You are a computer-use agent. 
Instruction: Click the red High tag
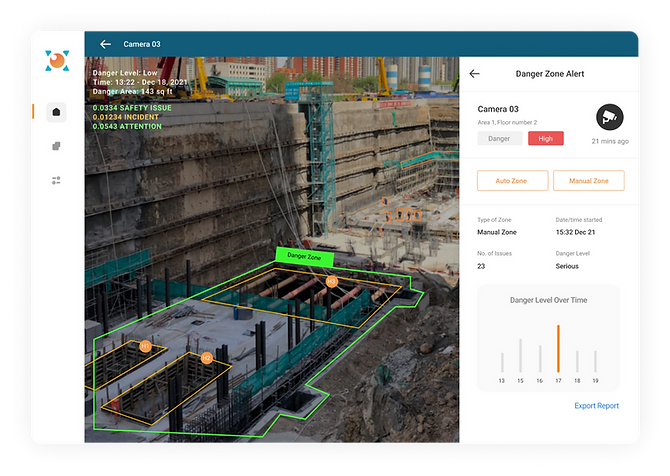pos(546,138)
